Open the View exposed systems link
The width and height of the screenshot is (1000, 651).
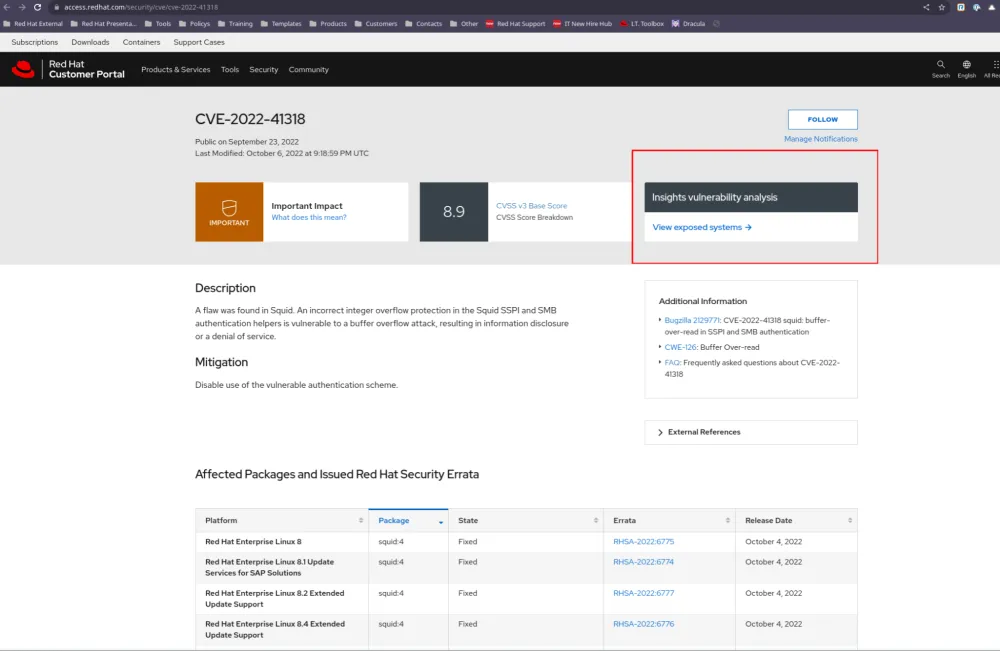tap(701, 227)
